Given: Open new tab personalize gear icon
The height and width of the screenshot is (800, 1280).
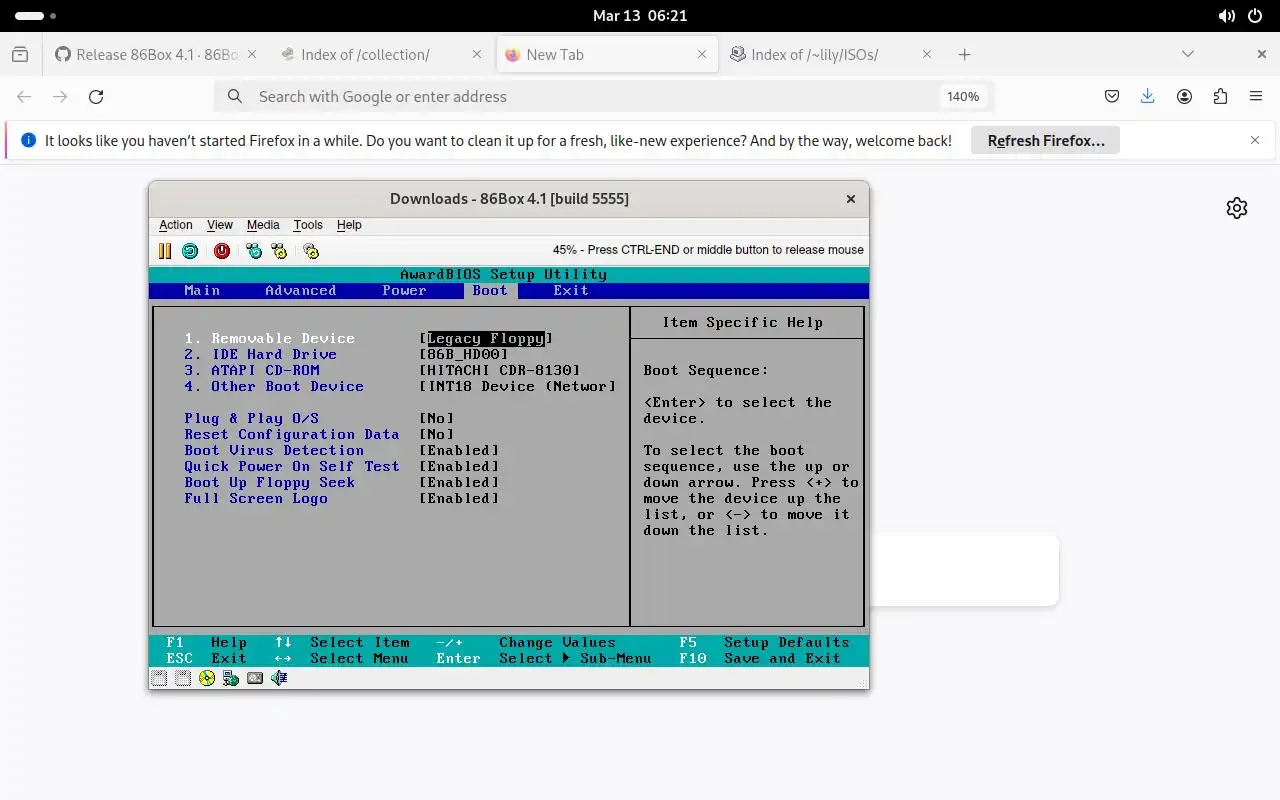Looking at the screenshot, I should coord(1237,208).
